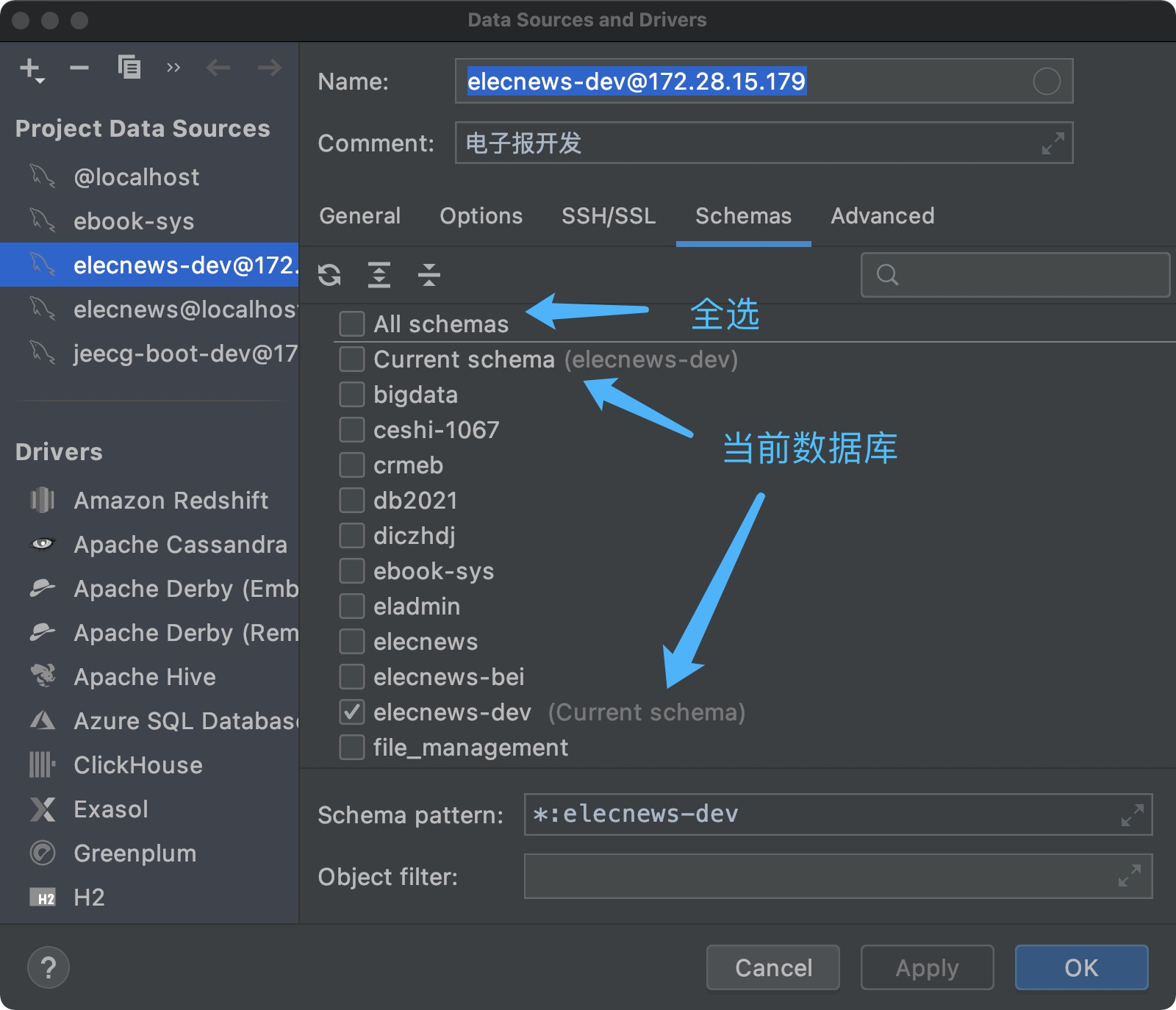This screenshot has height=1010, width=1176.
Task: Click the color circle in Name field
Action: (1047, 81)
